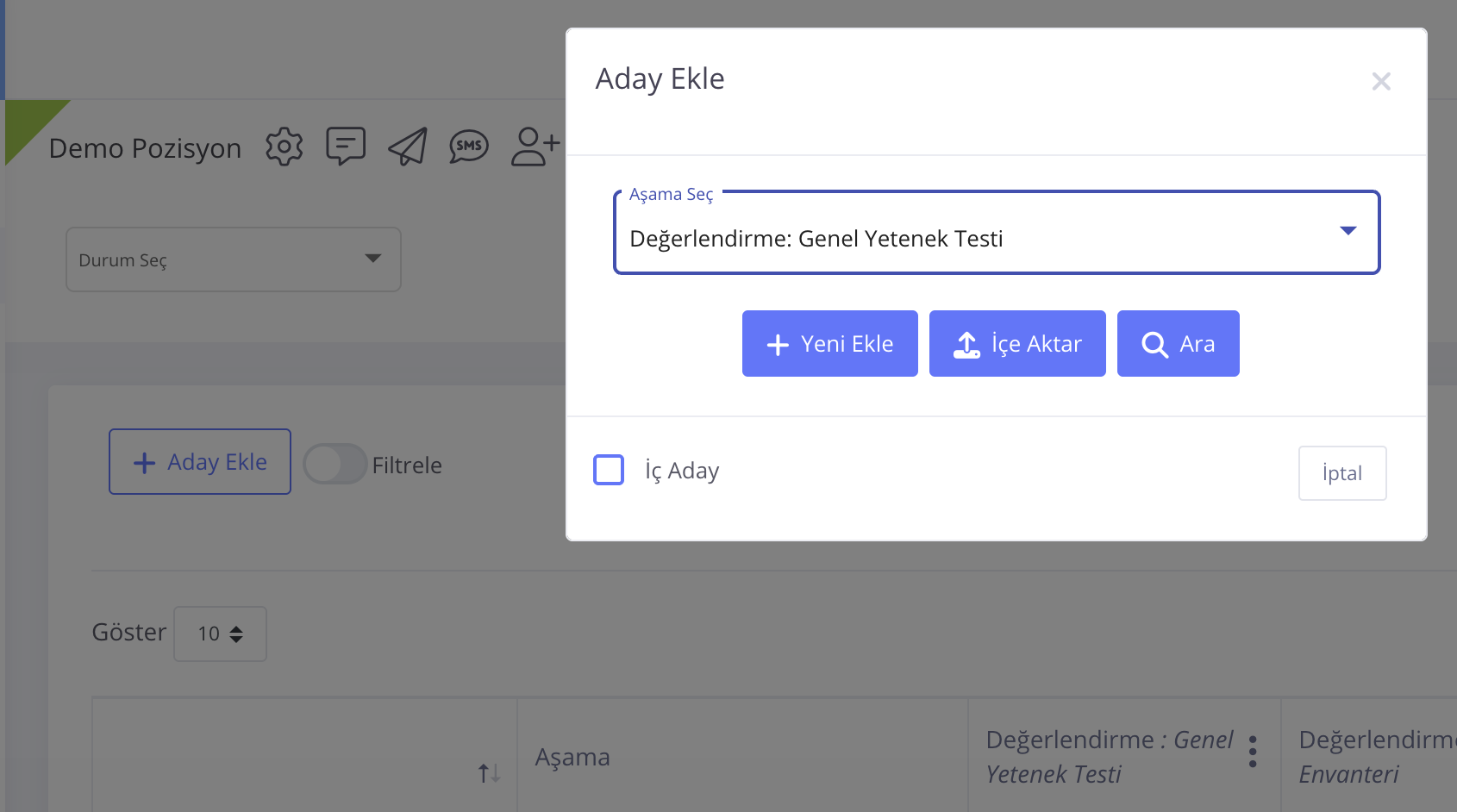
Task: Click the message comment icon
Action: pyautogui.click(x=346, y=147)
